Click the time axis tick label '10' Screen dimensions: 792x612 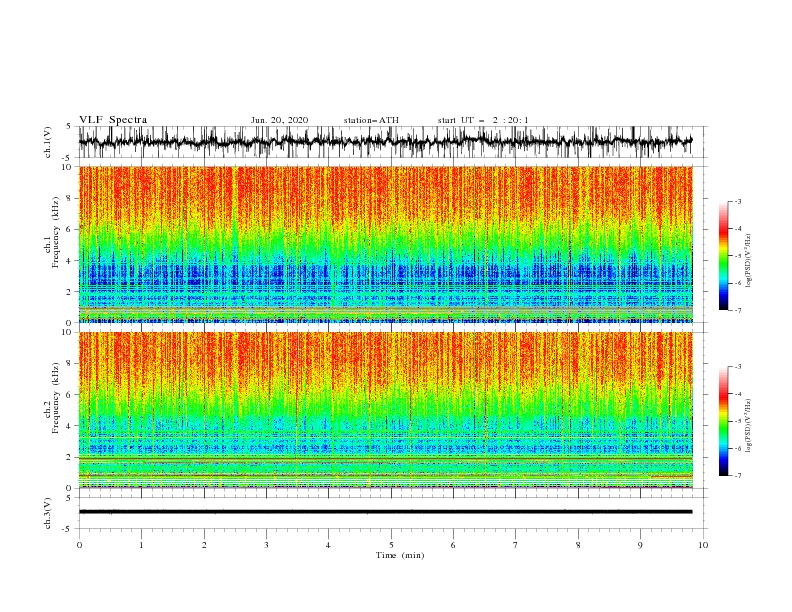pyautogui.click(x=703, y=545)
